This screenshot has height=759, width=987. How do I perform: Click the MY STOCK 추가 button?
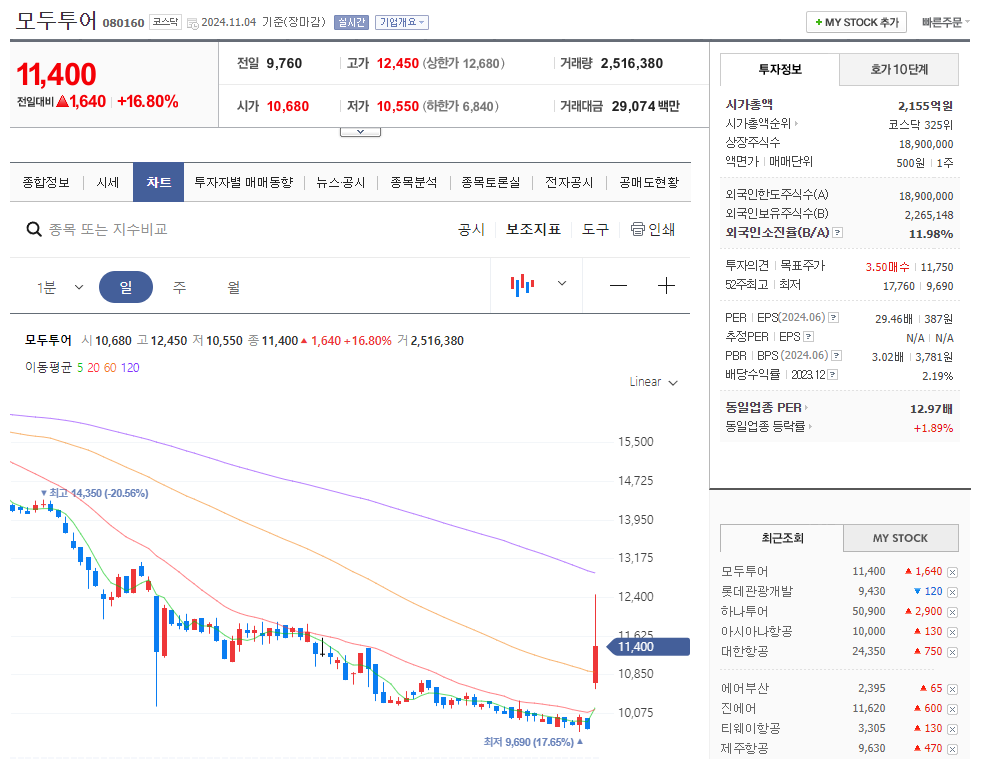[857, 22]
